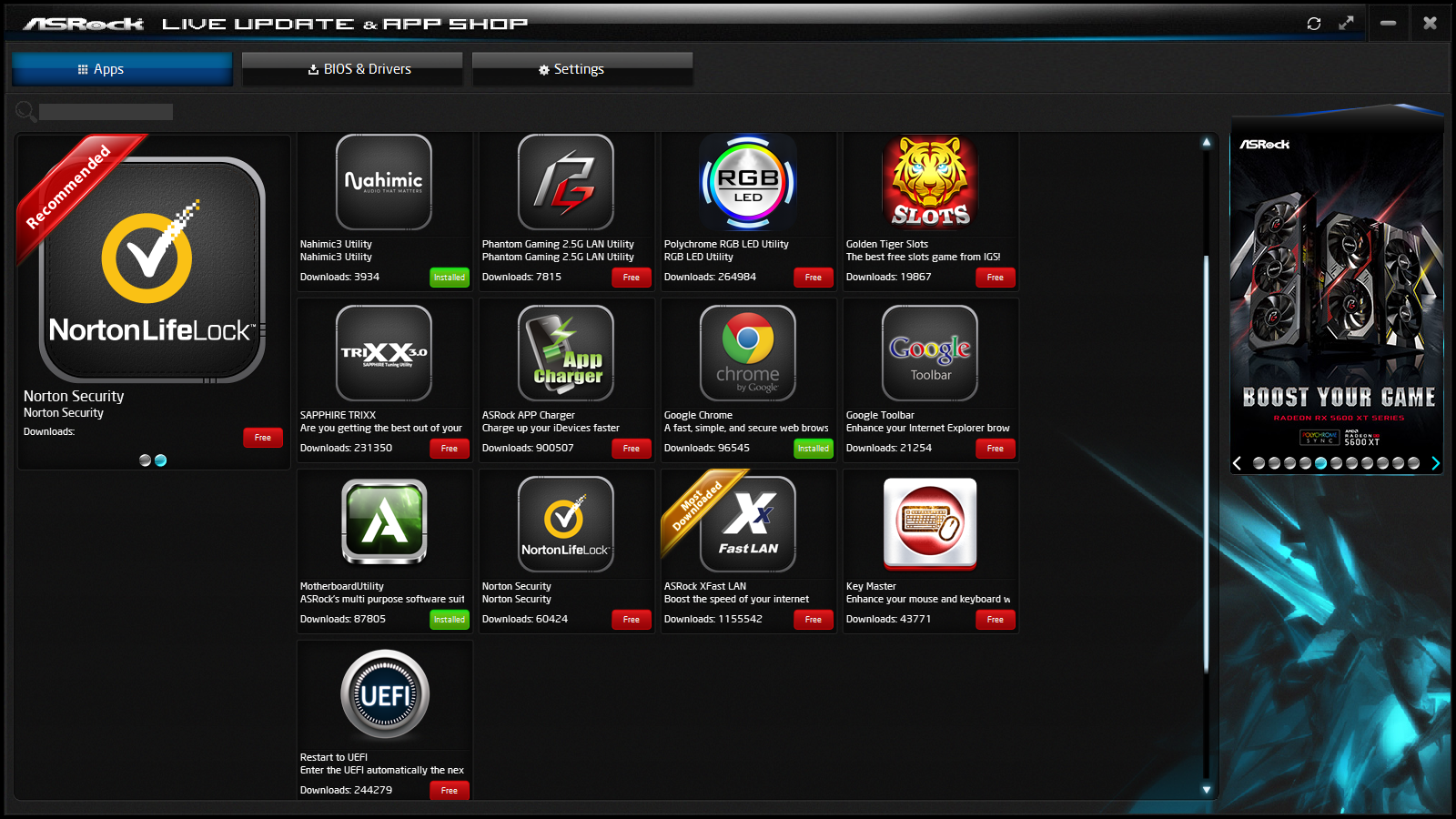1456x819 pixels.
Task: Click the "Restart to UEFI" title text
Action: [334, 757]
